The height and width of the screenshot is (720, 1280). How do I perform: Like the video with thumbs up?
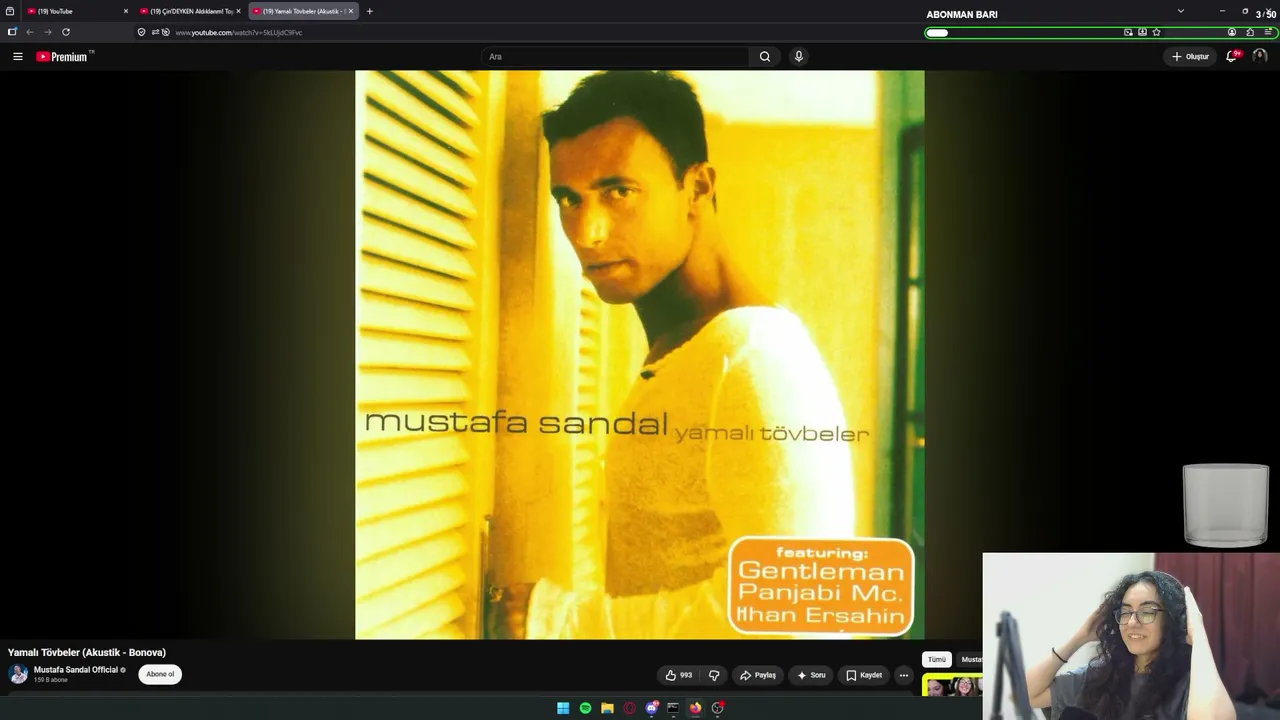pyautogui.click(x=679, y=675)
